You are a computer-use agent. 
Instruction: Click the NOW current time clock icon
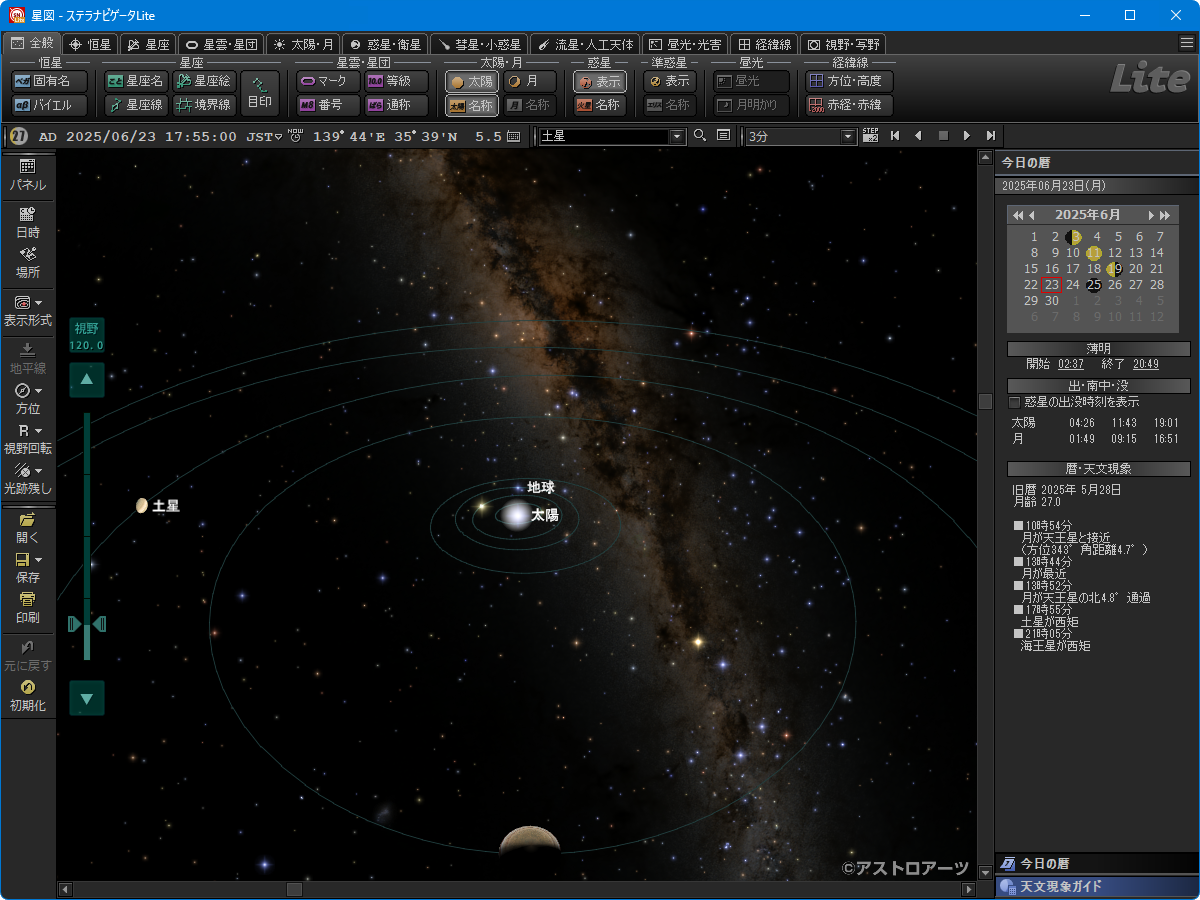[x=295, y=135]
